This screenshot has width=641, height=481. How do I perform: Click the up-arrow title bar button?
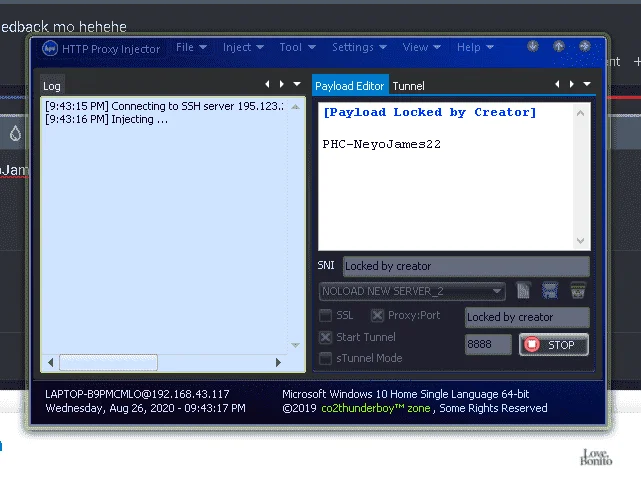[x=559, y=46]
